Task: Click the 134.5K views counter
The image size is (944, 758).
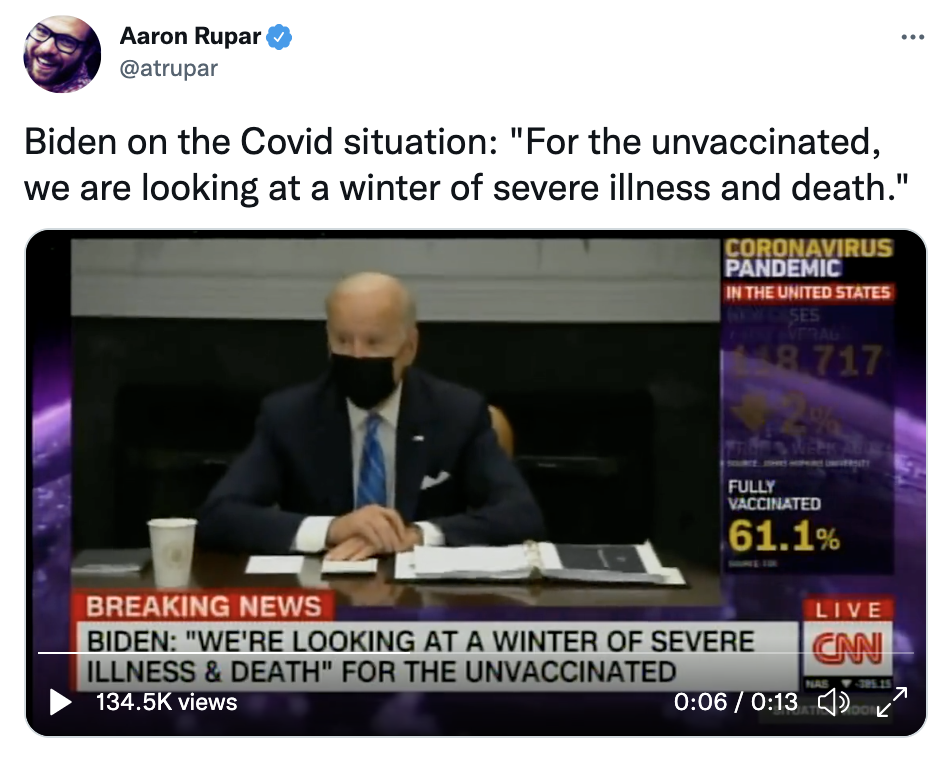Action: pos(167,702)
